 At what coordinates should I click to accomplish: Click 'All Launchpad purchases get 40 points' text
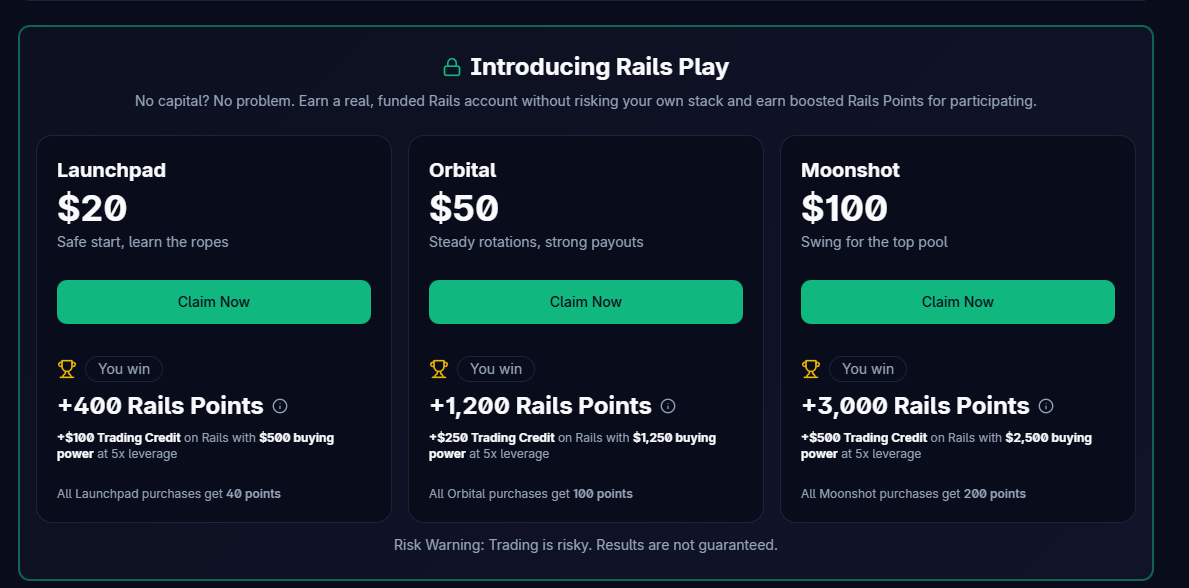pyautogui.click(x=170, y=493)
